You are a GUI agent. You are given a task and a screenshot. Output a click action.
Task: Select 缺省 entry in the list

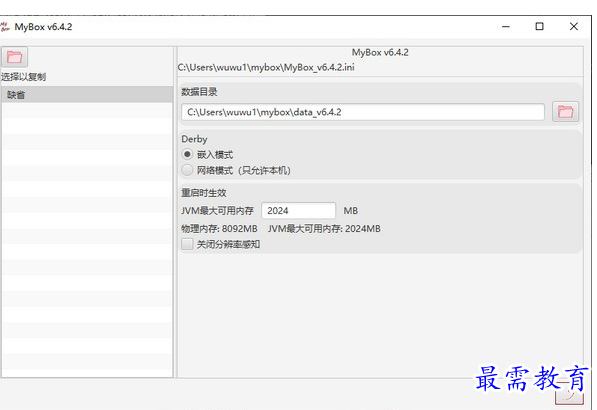point(87,94)
